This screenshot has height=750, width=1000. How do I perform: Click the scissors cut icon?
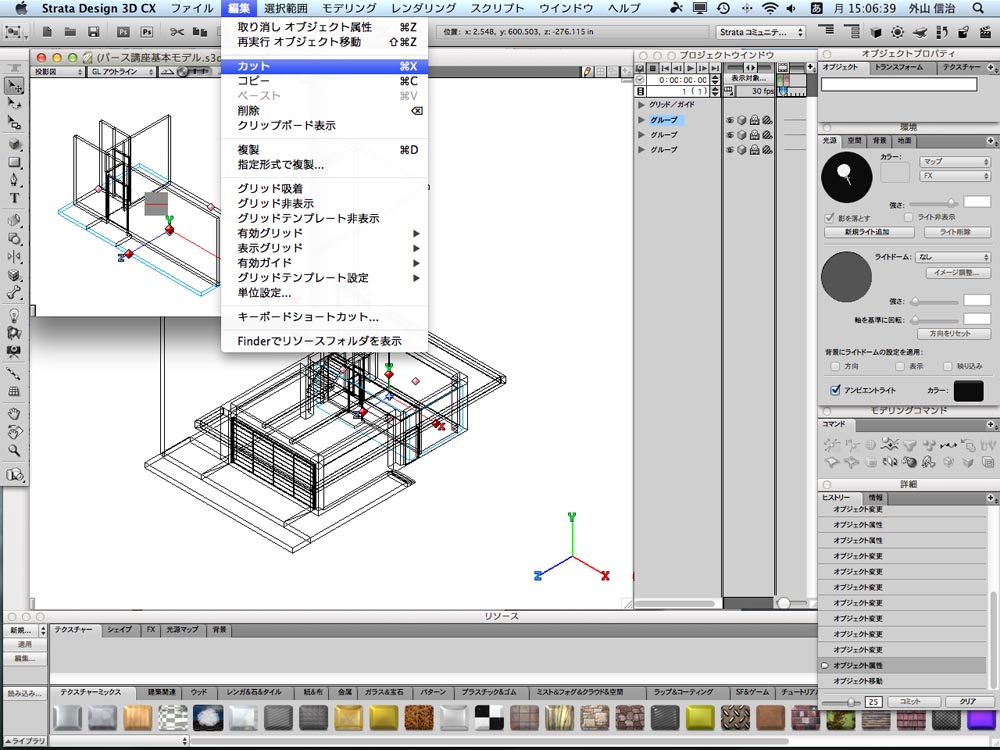coord(177,32)
